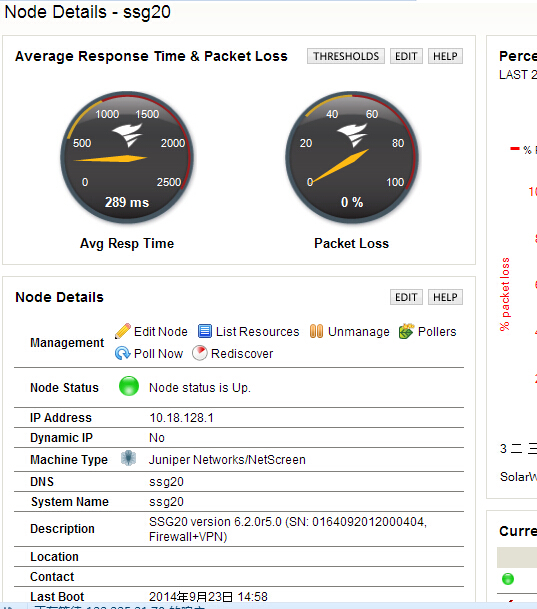Screen dimensions: 537x609
Task: Click the Edit Node link text
Action: point(160,332)
